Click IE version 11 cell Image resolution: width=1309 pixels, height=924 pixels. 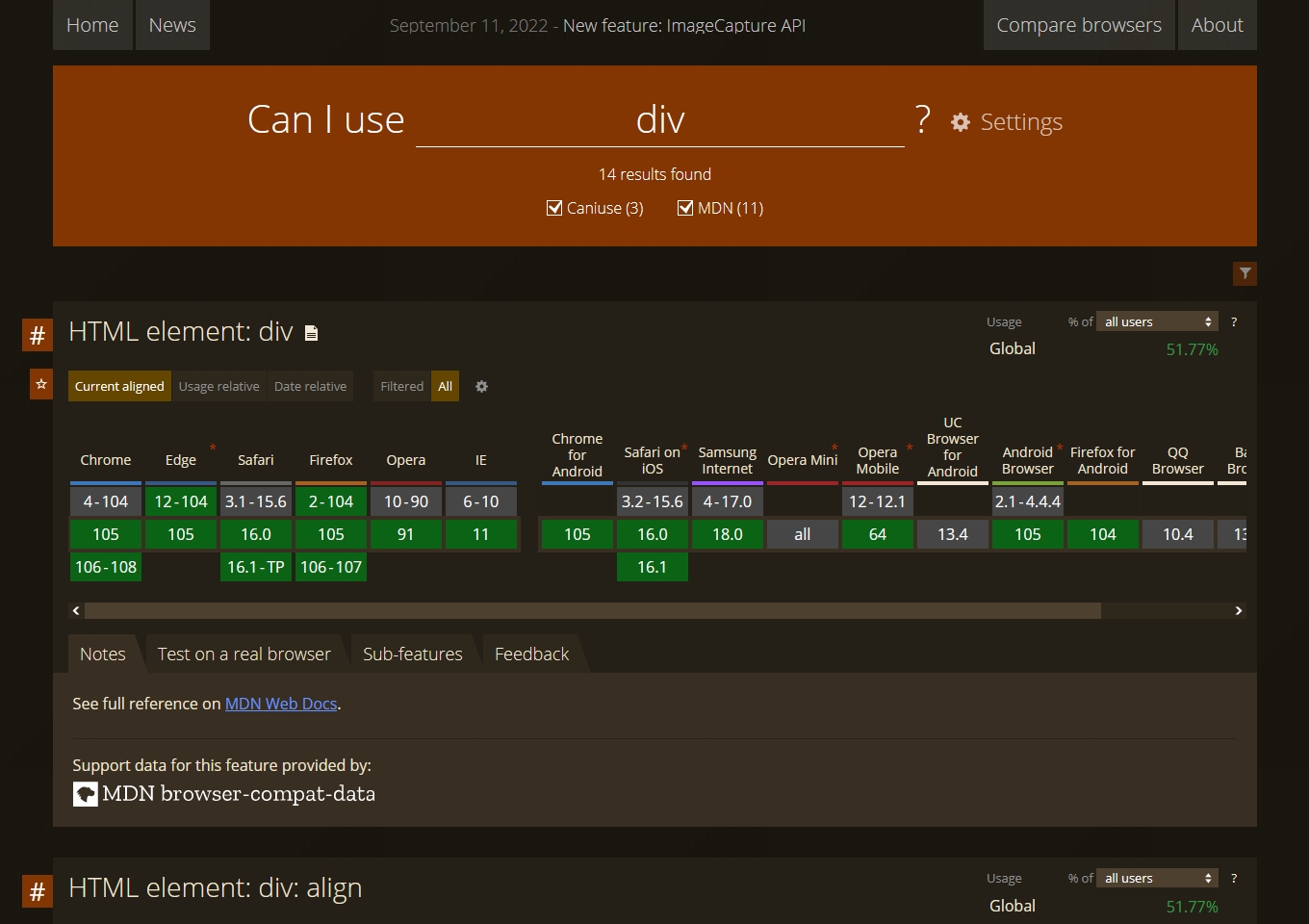[x=481, y=534]
